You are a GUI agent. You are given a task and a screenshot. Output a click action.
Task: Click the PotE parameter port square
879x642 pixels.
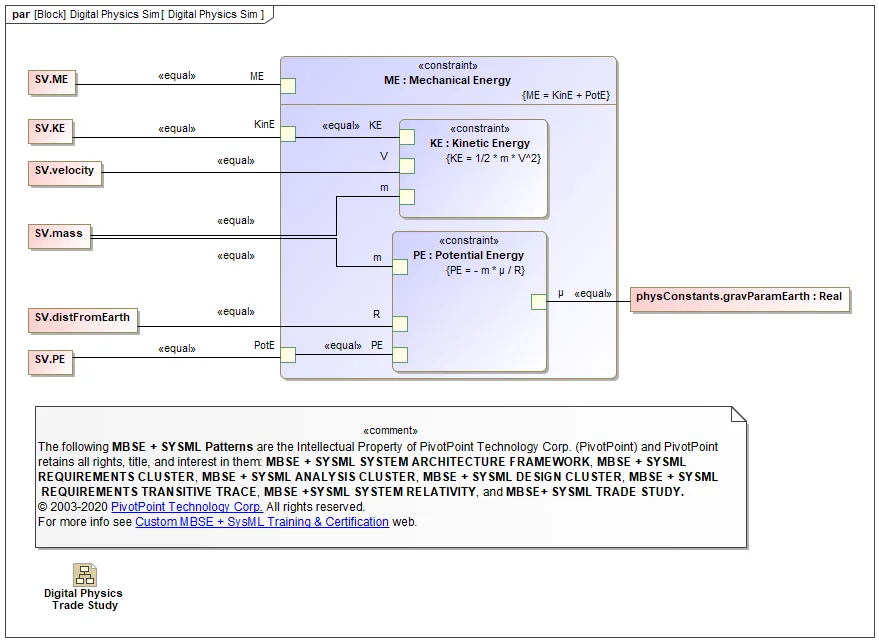pos(288,355)
